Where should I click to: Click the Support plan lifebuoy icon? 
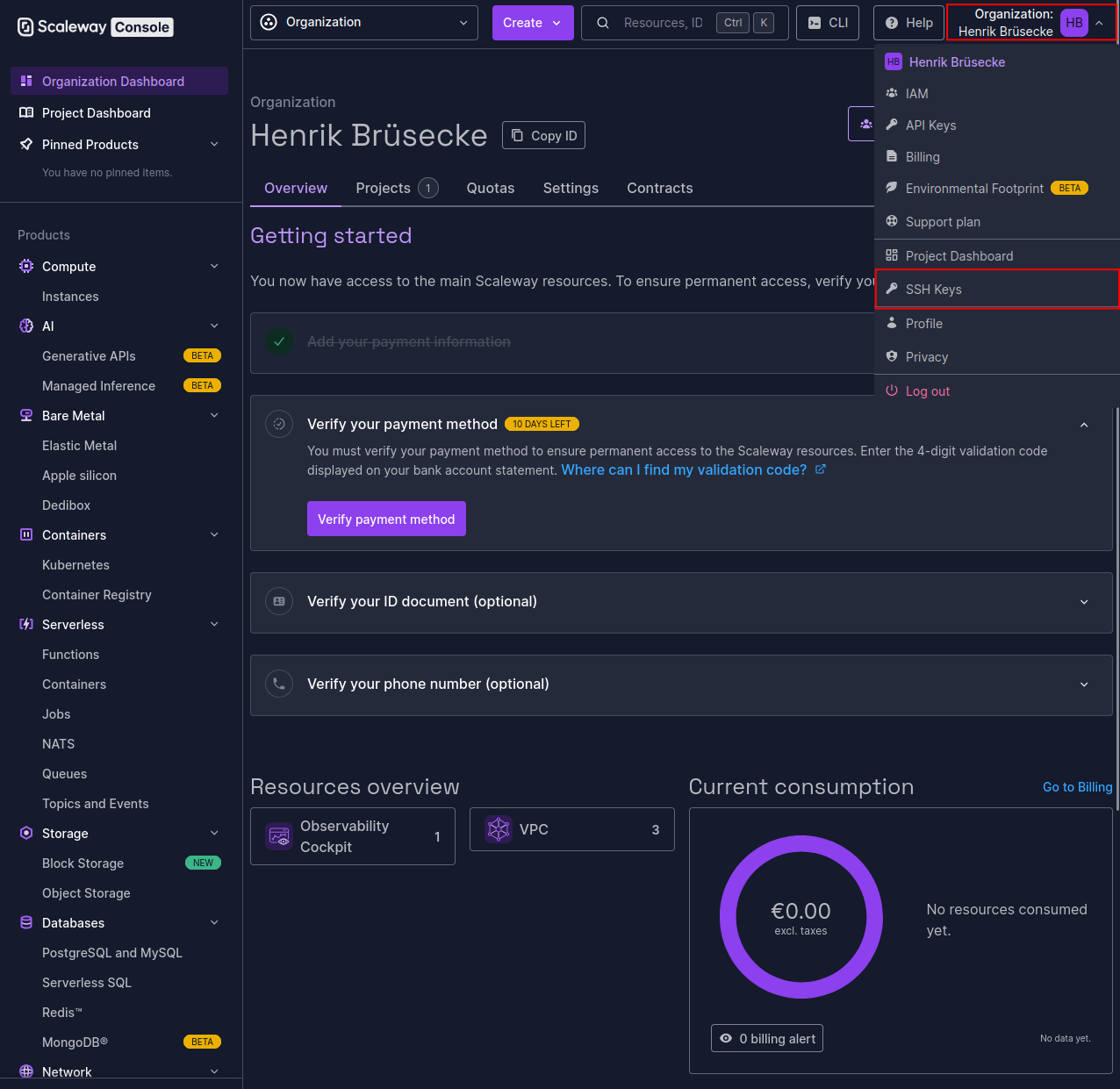892,221
